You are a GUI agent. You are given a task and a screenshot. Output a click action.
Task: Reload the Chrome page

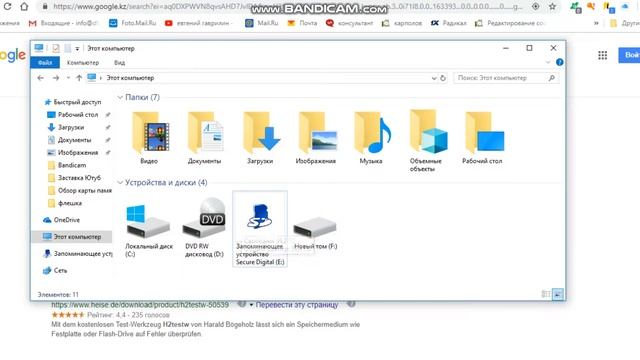(x=7, y=7)
